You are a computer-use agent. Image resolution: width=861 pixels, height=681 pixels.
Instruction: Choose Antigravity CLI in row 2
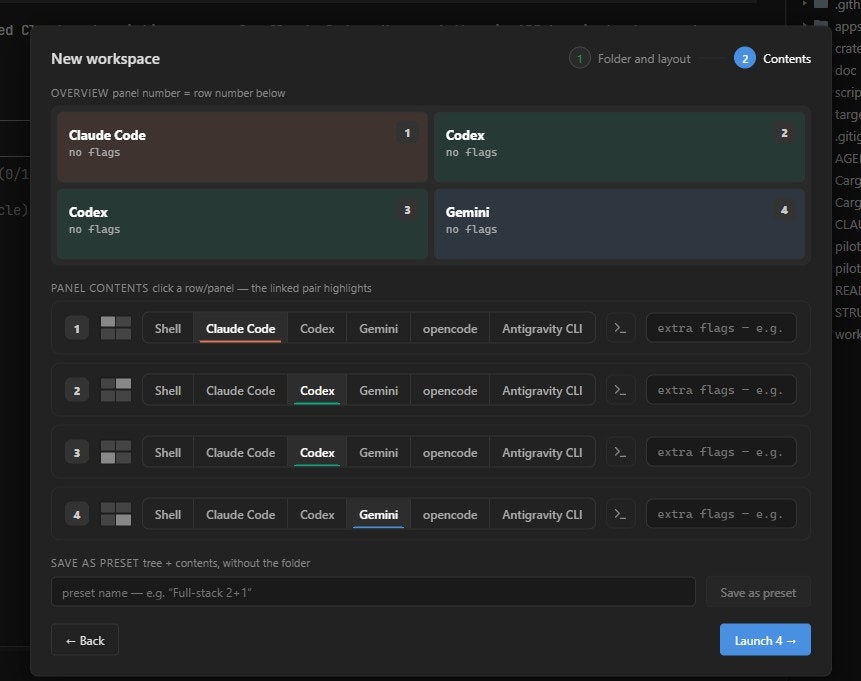coord(542,390)
